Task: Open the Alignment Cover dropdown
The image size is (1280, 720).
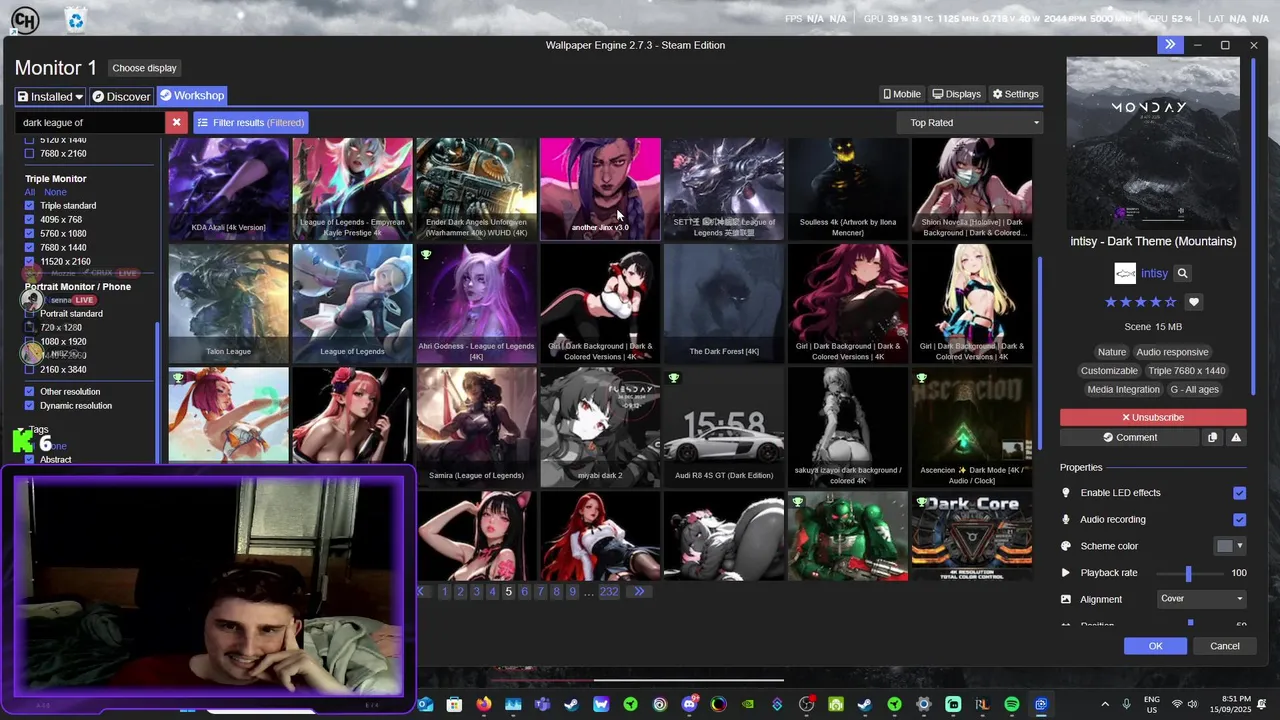Action: (x=1201, y=599)
